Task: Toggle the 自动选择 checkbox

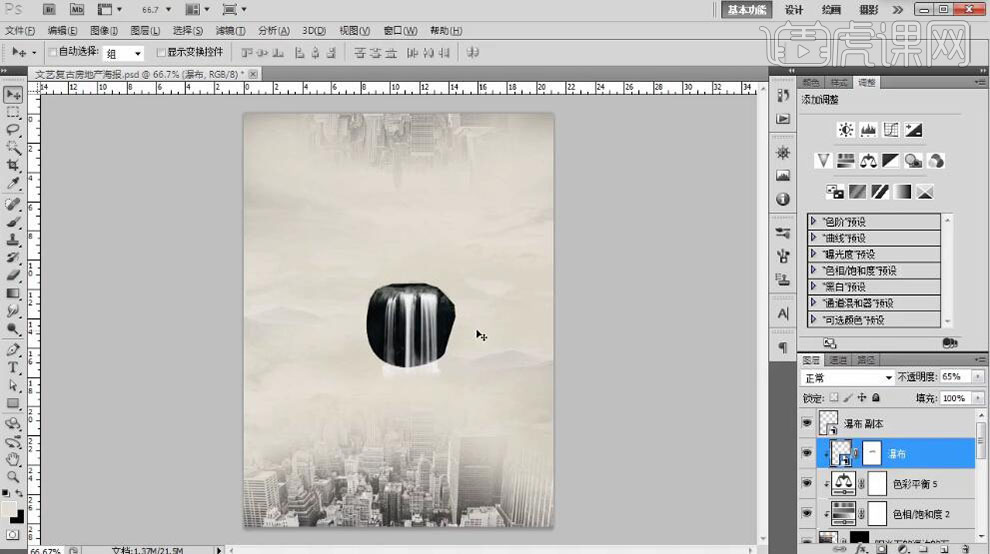Action: click(53, 52)
